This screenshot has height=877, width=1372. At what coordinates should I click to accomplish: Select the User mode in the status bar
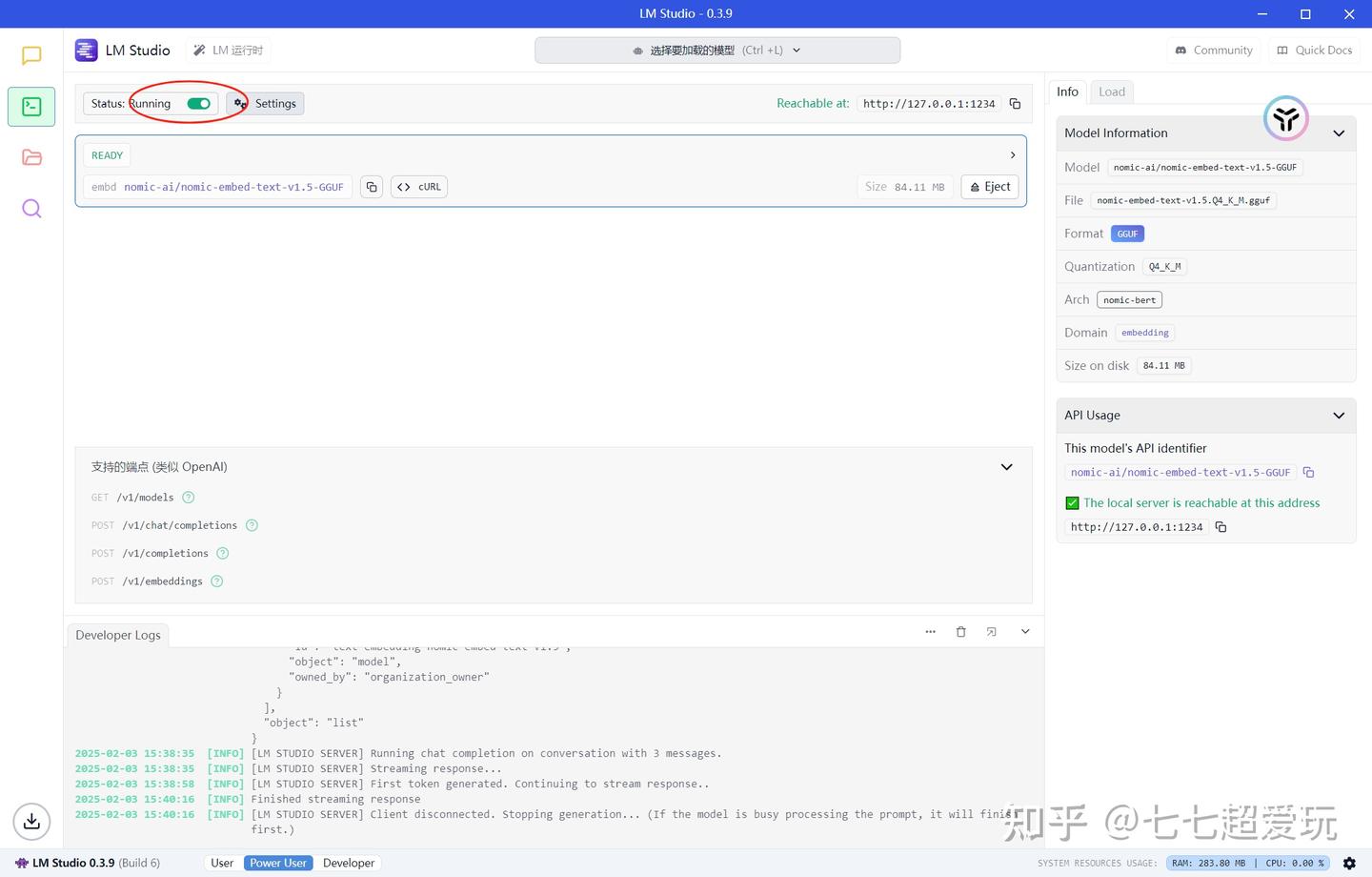click(221, 863)
